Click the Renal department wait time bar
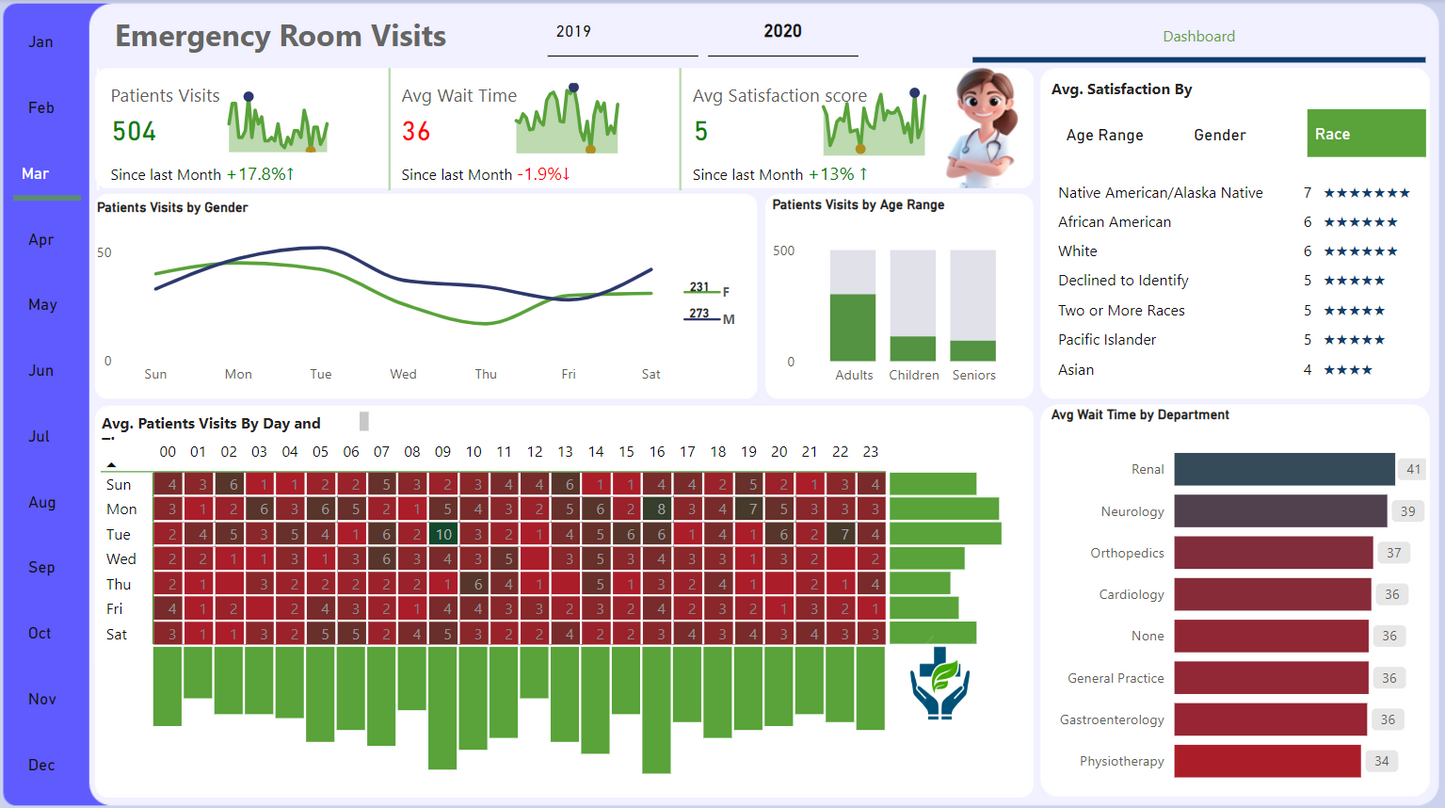The image size is (1445, 808). tap(1283, 469)
